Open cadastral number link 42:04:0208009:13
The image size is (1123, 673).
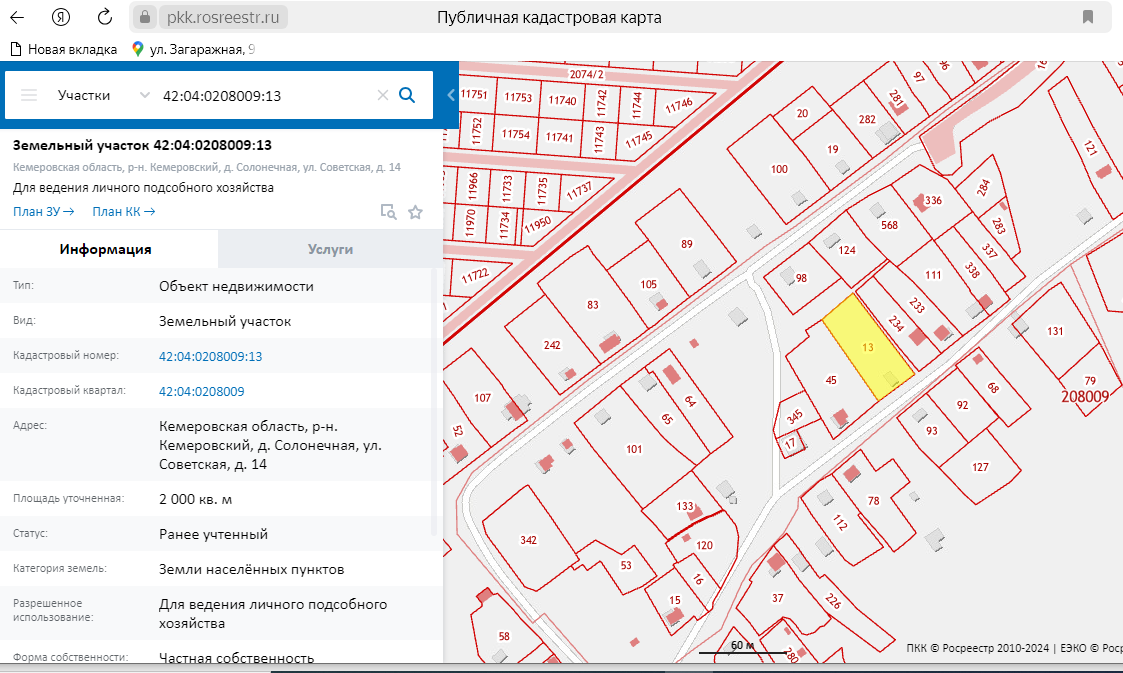point(211,357)
